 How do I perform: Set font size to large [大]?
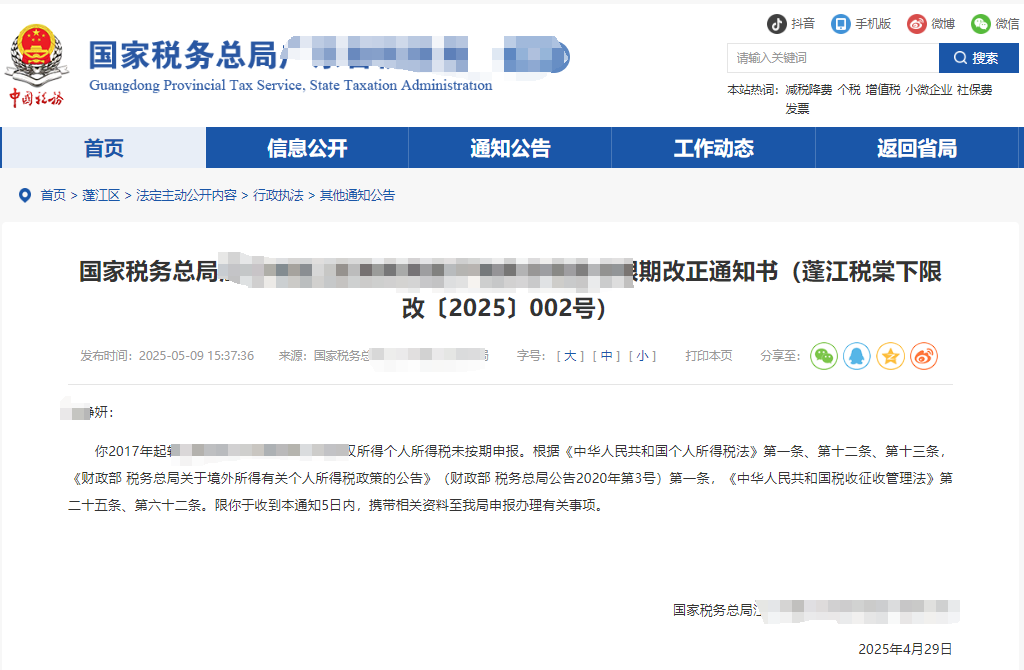tap(570, 356)
